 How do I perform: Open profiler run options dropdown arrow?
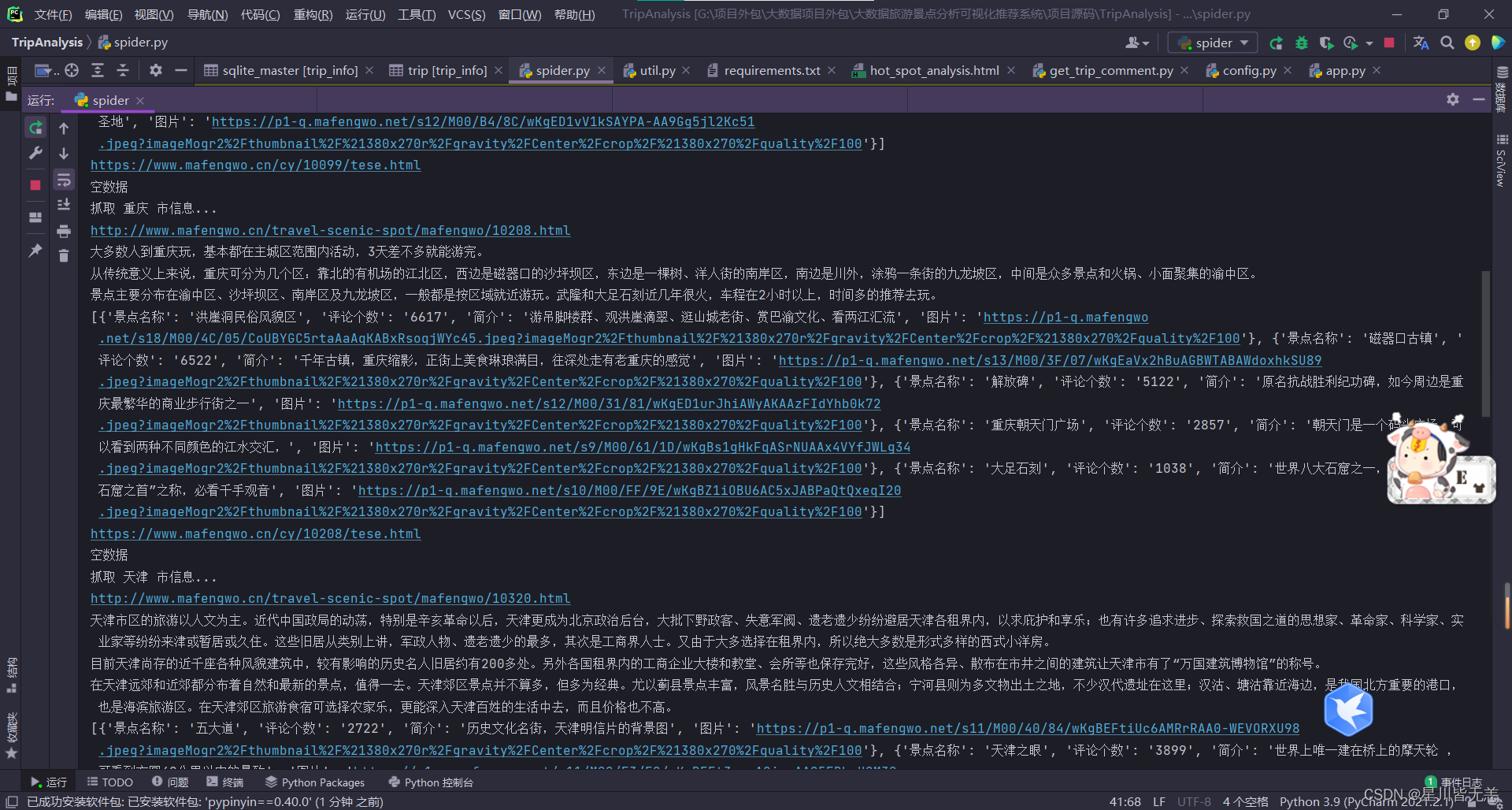1369,43
